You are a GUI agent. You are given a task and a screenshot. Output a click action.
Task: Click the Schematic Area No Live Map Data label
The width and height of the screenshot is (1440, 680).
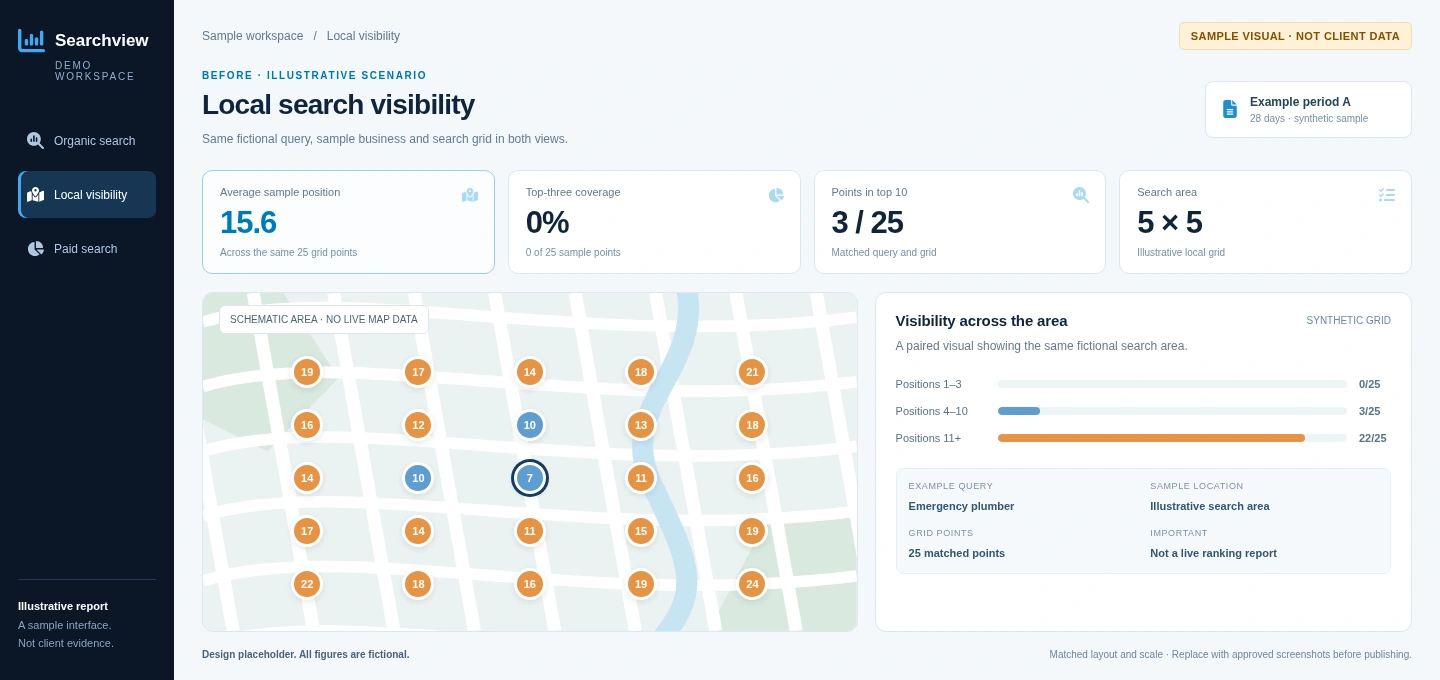[324, 320]
